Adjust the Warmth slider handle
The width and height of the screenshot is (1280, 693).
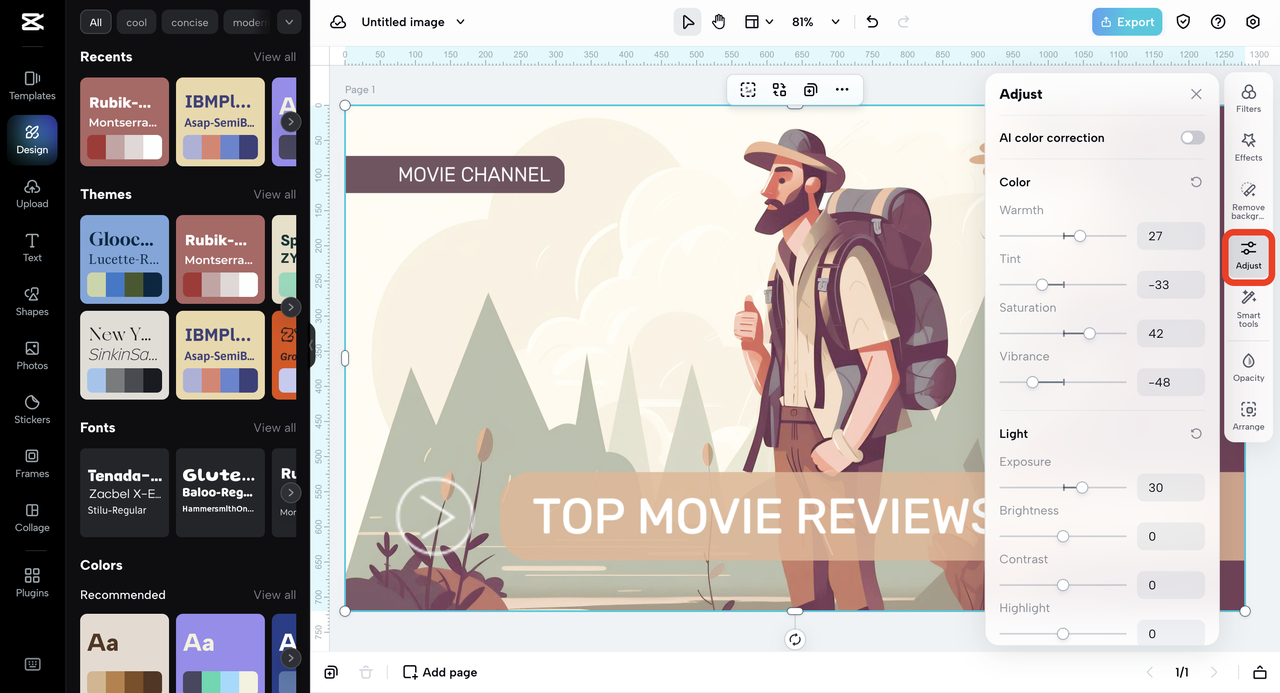(x=1080, y=236)
